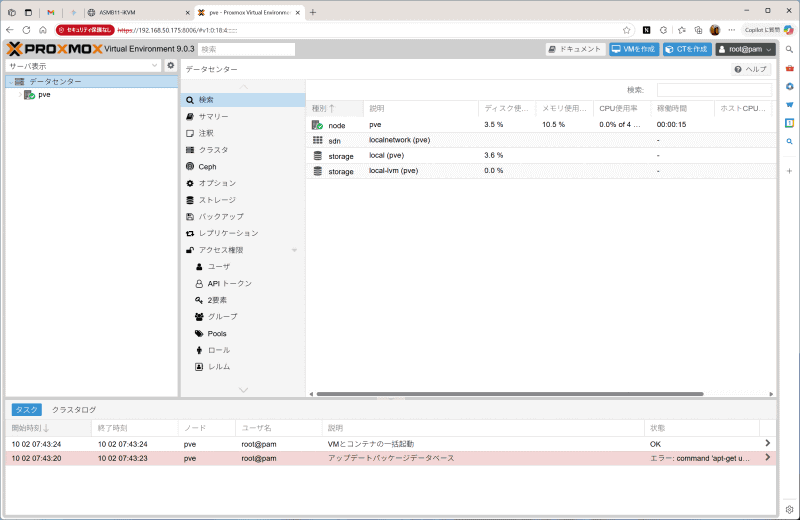Open the レルム submenu item
This screenshot has height=520, width=800.
coord(243,367)
